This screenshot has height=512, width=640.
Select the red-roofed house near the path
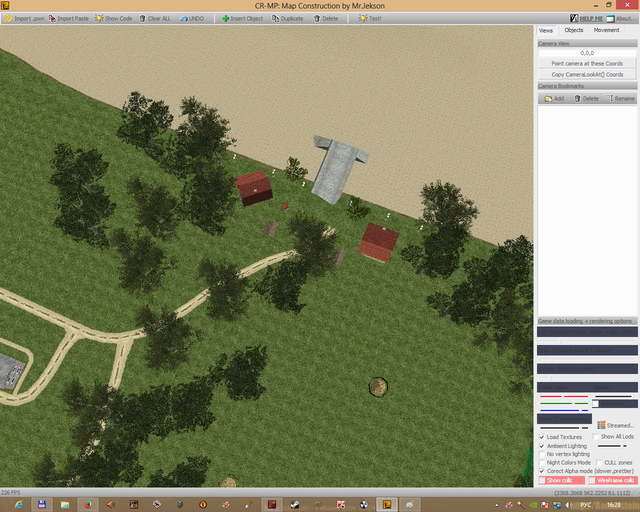click(x=378, y=243)
